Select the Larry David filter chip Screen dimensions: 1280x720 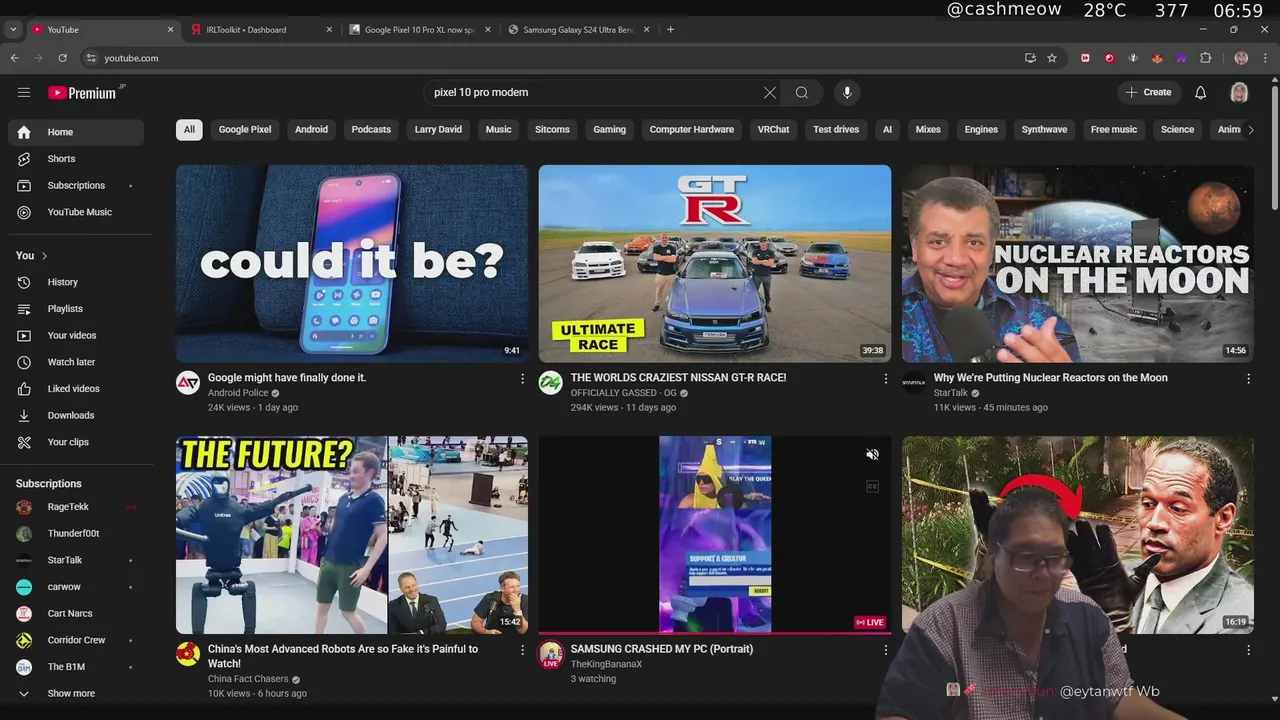click(438, 129)
